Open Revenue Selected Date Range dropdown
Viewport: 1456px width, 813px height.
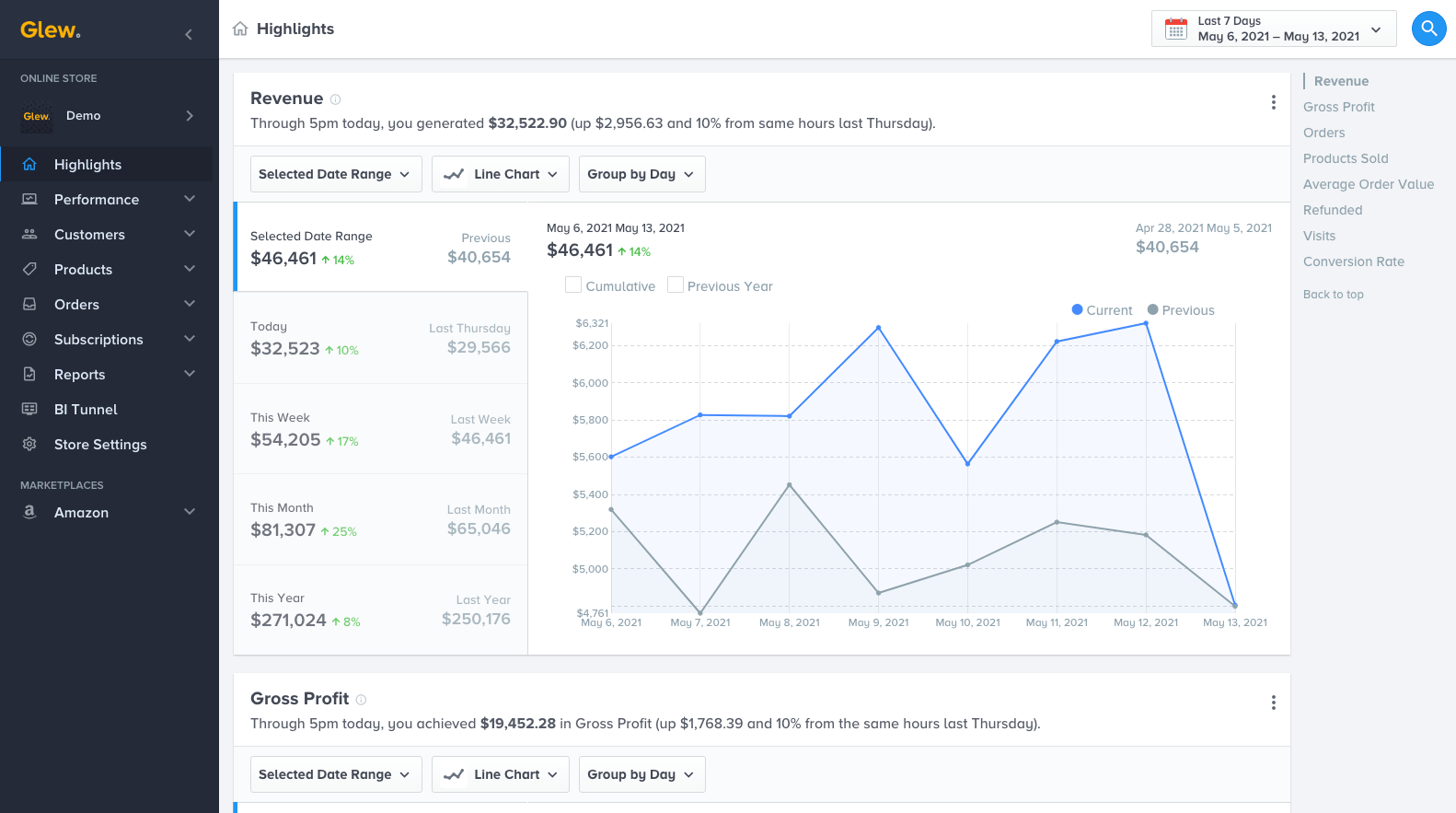click(x=336, y=174)
